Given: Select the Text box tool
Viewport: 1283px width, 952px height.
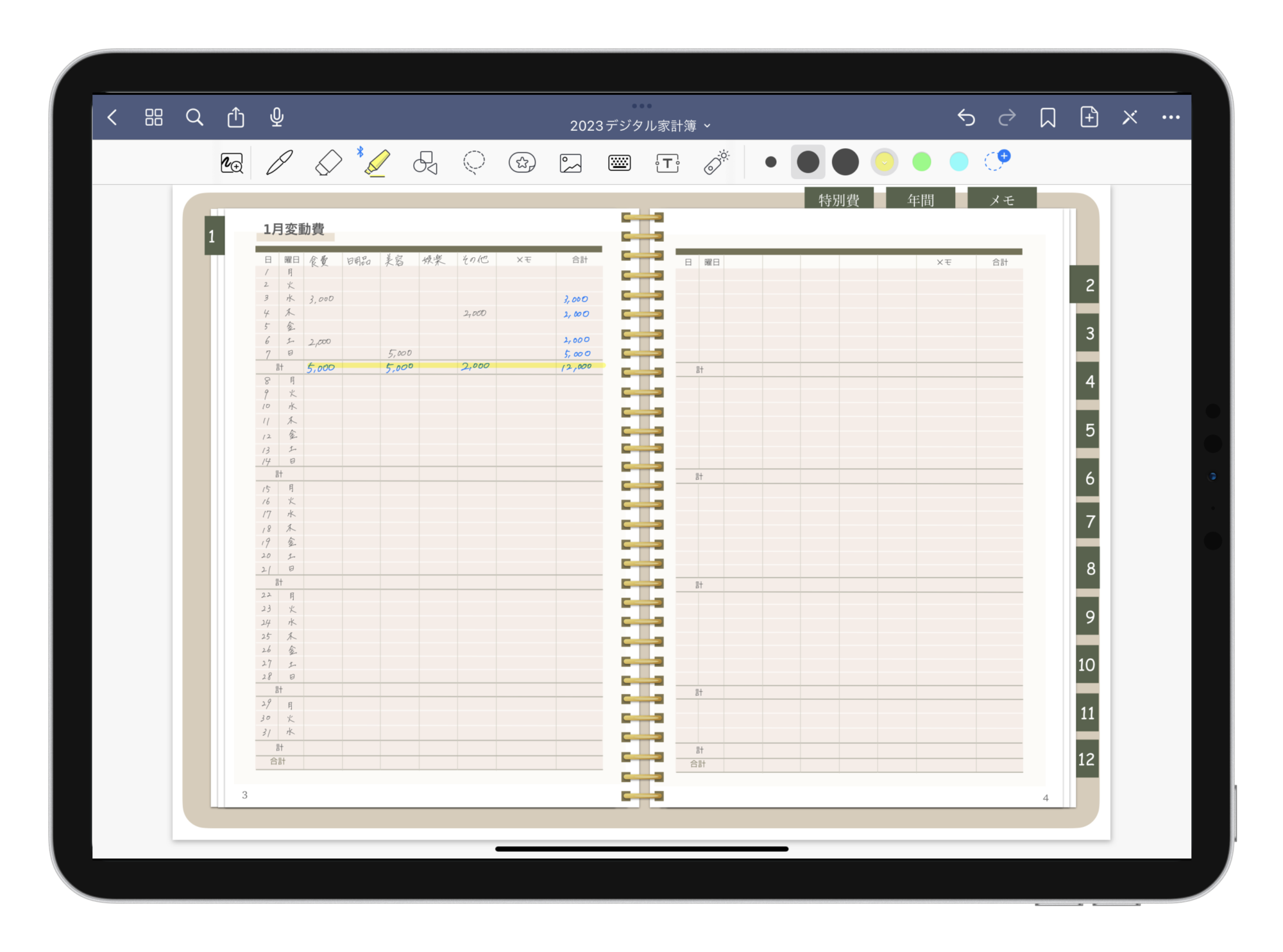Looking at the screenshot, I should click(x=667, y=163).
